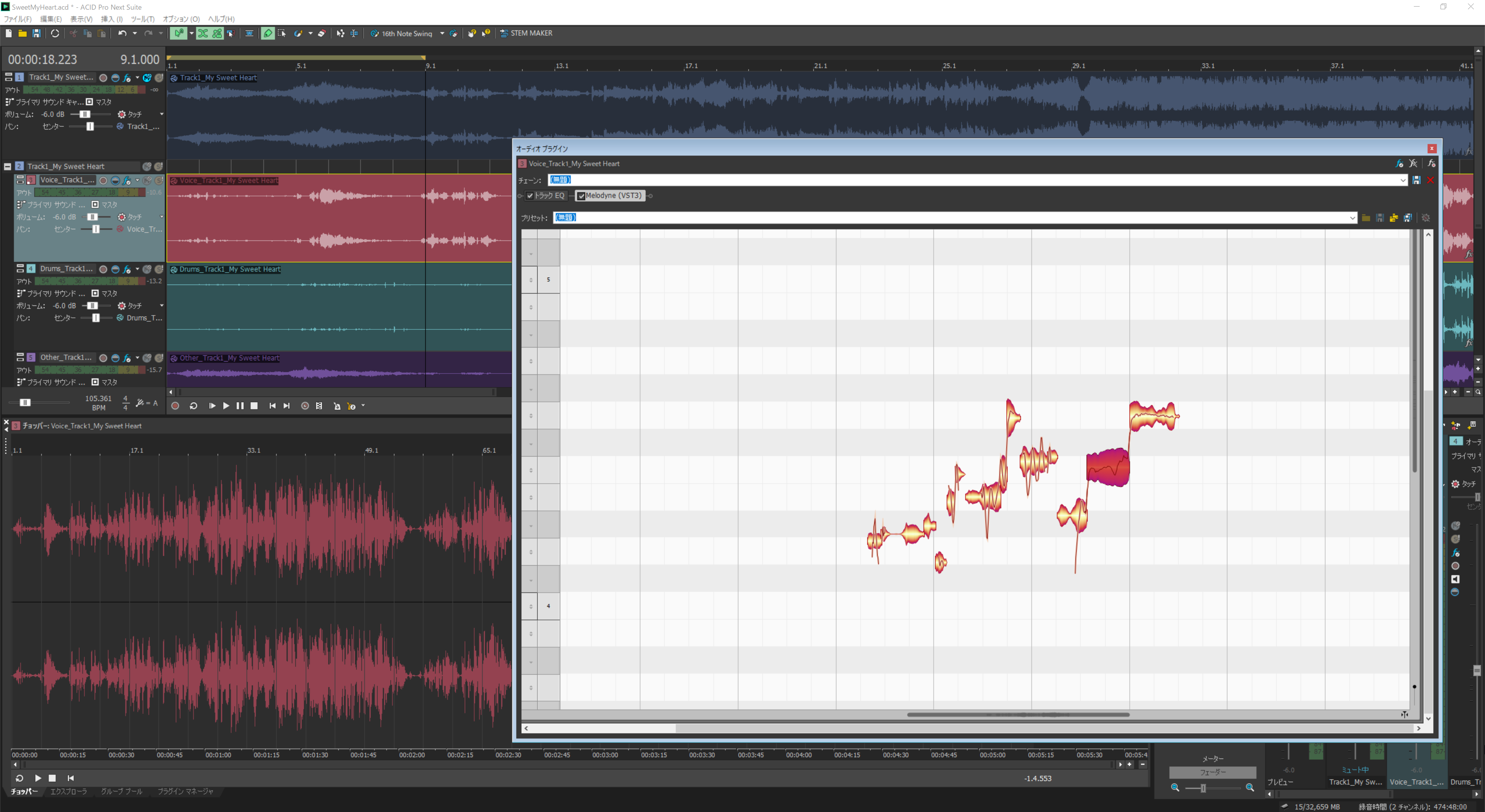Switch to the グルーブ プール tab
Screen dimensions: 1485x812
121,792
